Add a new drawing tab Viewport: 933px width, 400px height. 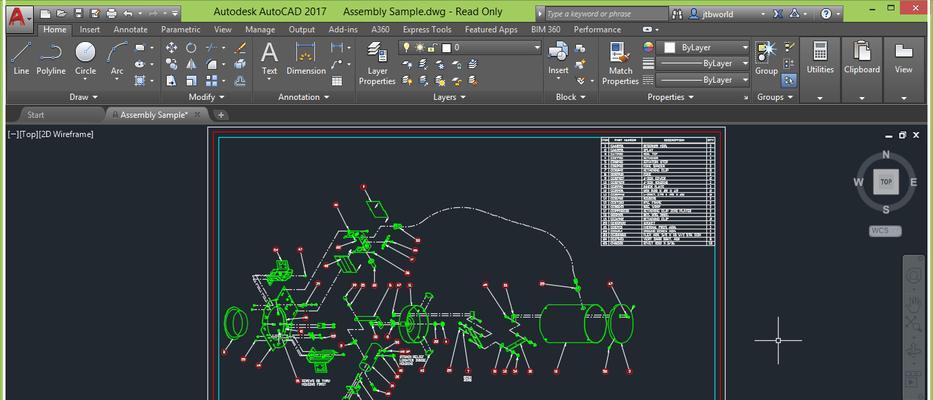(221, 115)
